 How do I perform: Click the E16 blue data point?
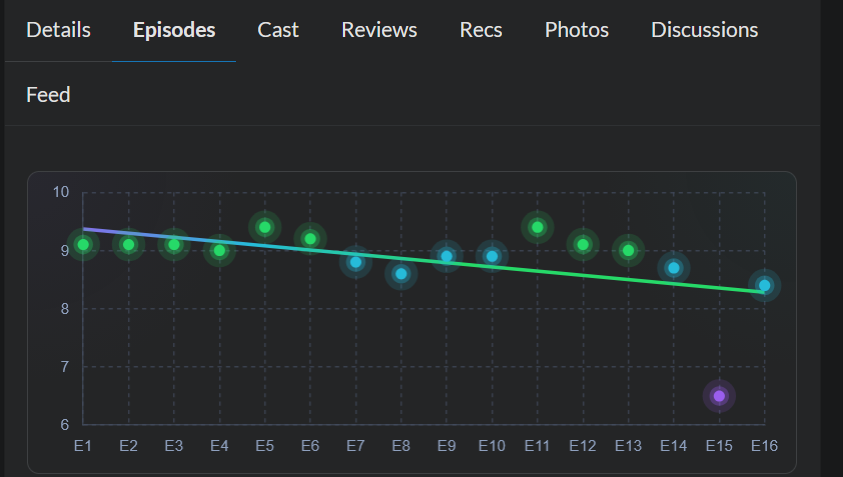tap(765, 286)
